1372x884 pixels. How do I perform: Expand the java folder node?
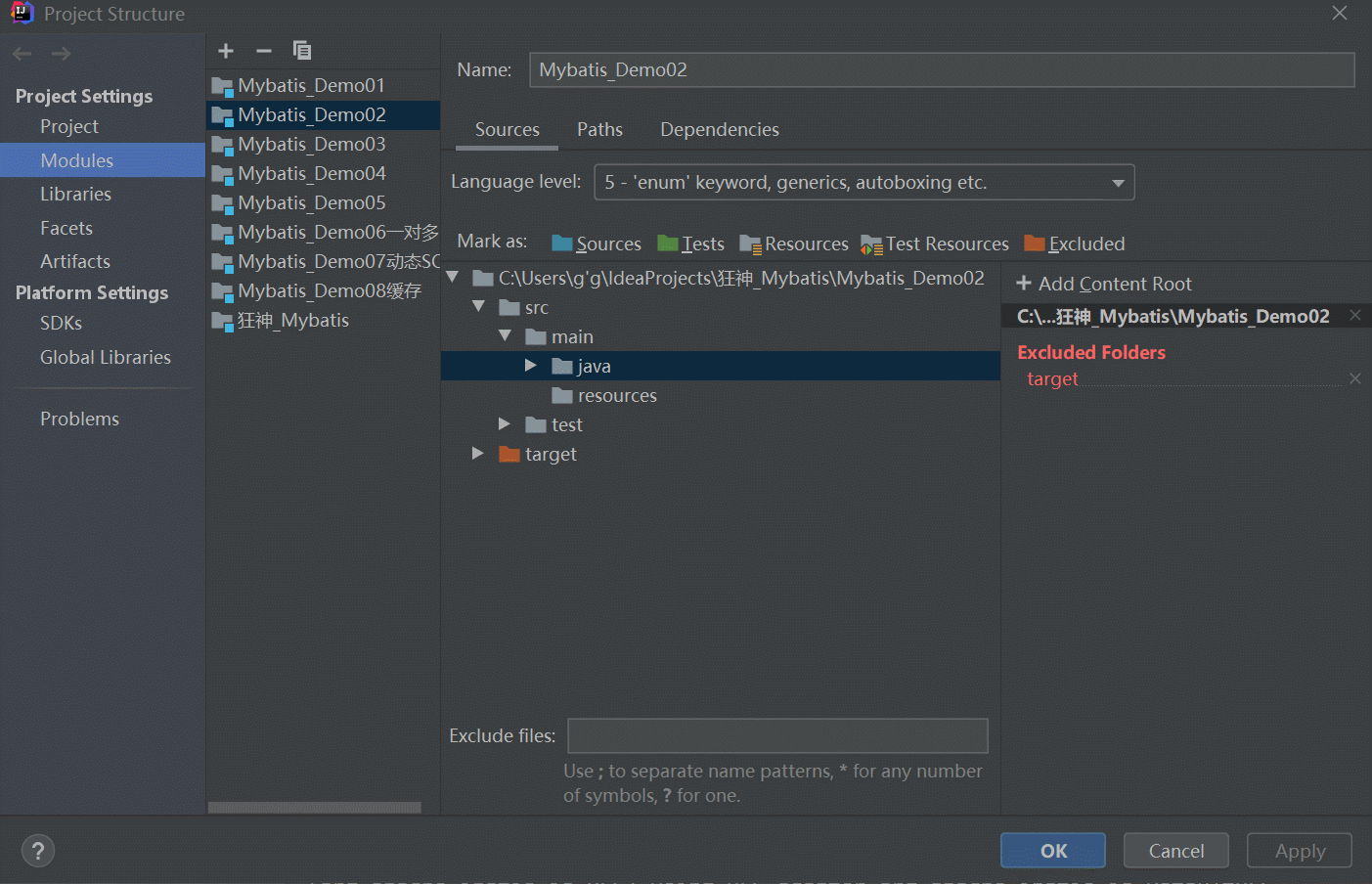pos(531,365)
